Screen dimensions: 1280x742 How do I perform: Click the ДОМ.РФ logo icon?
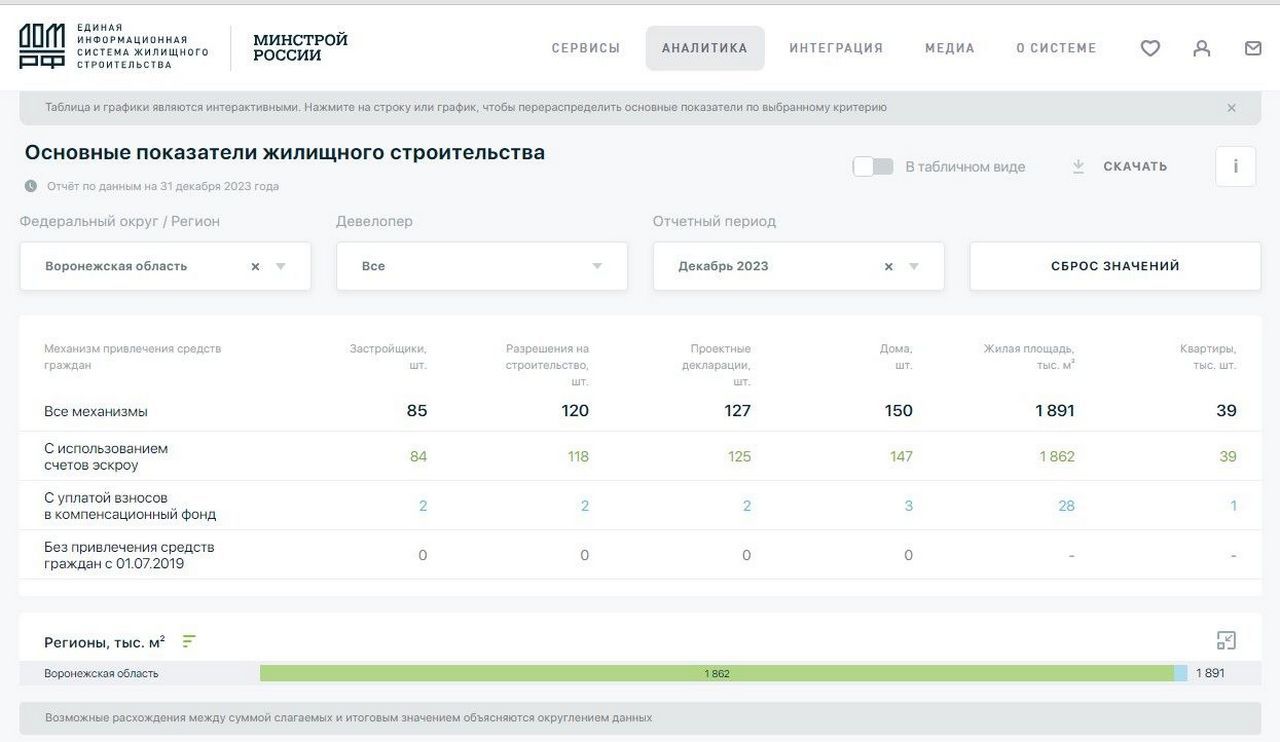pyautogui.click(x=42, y=47)
